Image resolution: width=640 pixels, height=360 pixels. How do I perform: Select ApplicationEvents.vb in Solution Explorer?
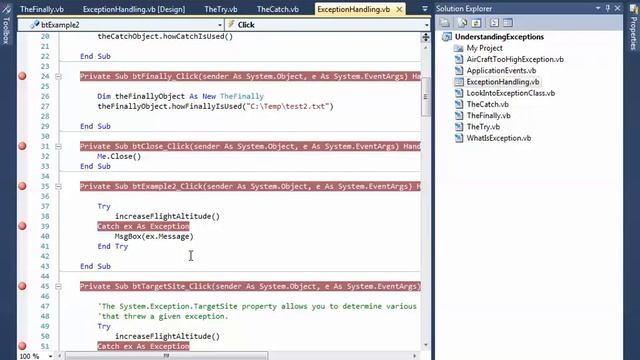(x=501, y=71)
